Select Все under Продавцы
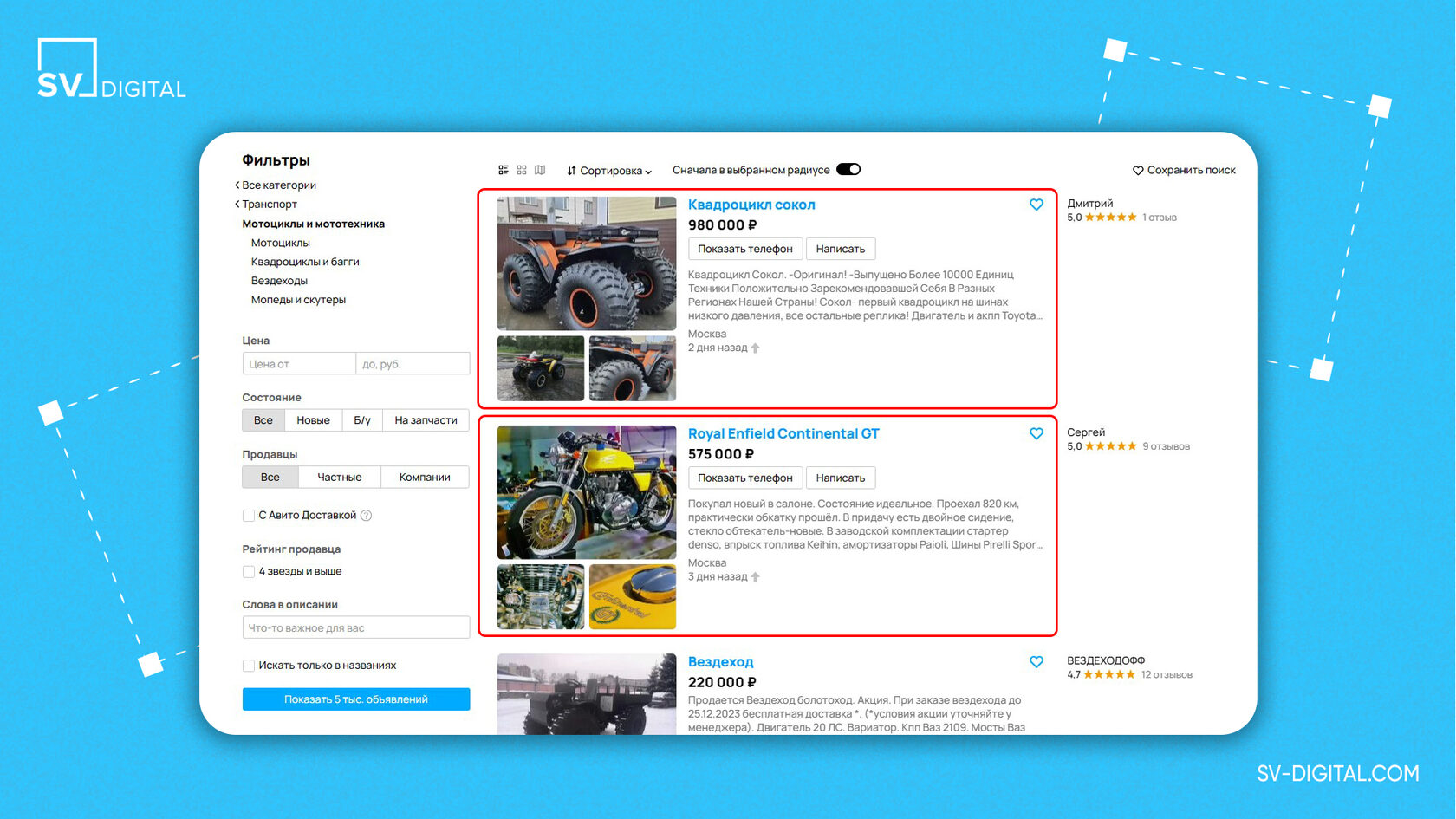This screenshot has width=1456, height=819. pyautogui.click(x=270, y=478)
